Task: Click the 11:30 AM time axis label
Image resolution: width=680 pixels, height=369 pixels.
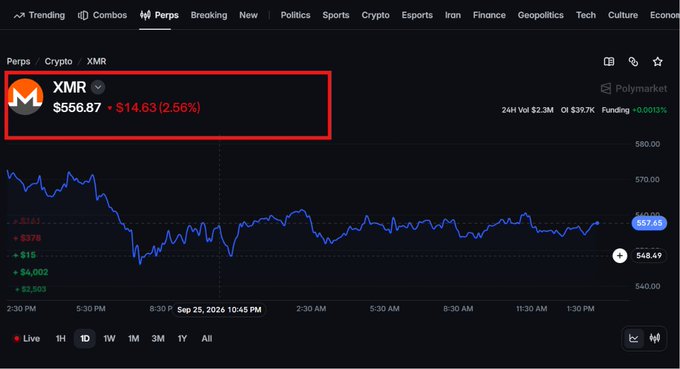Action: click(x=531, y=309)
